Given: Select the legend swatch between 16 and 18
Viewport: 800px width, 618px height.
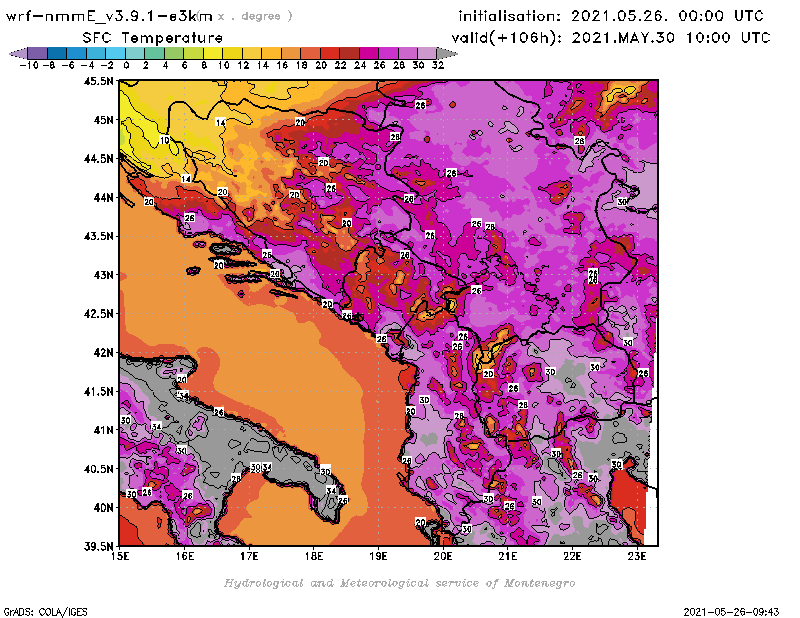Looking at the screenshot, I should (290, 53).
